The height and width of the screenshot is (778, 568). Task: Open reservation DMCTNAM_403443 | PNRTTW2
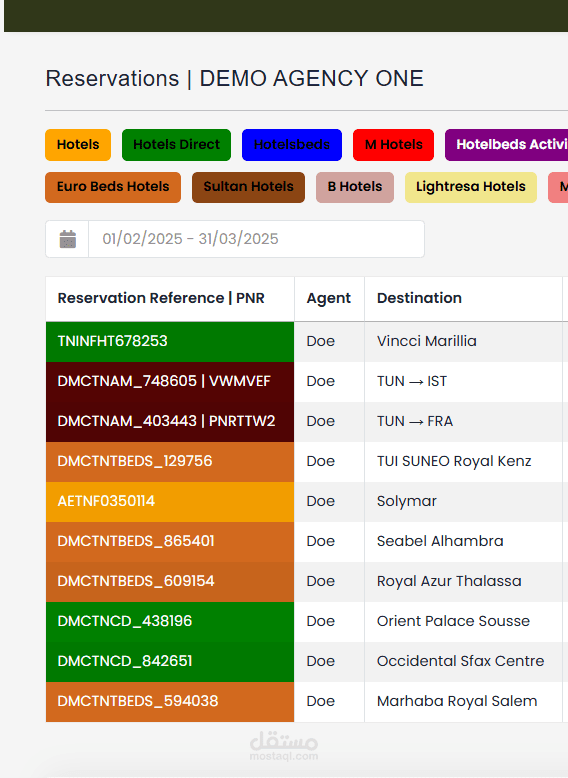[170, 422]
